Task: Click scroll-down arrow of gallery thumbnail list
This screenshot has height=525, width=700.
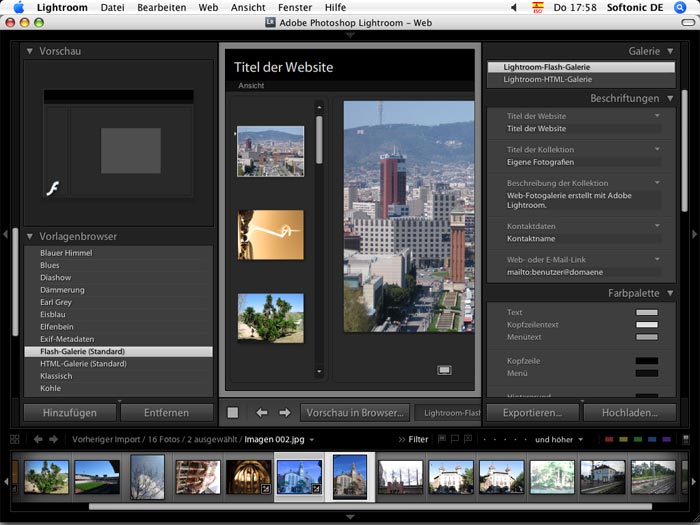Action: (x=319, y=371)
